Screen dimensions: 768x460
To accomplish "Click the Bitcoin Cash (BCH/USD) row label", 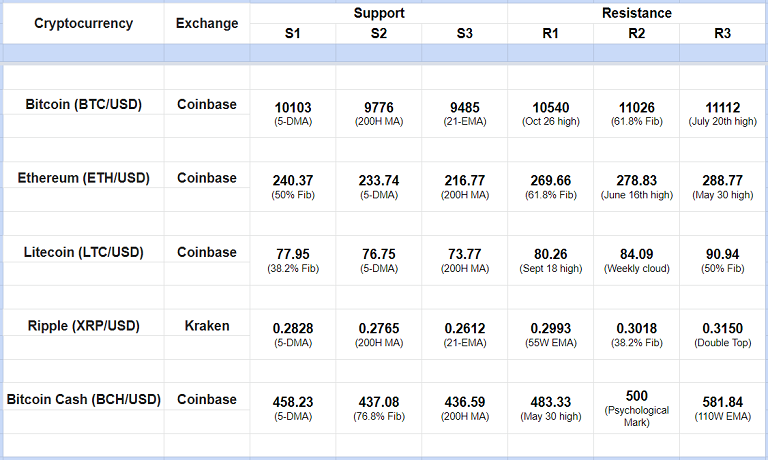I will click(x=83, y=399).
